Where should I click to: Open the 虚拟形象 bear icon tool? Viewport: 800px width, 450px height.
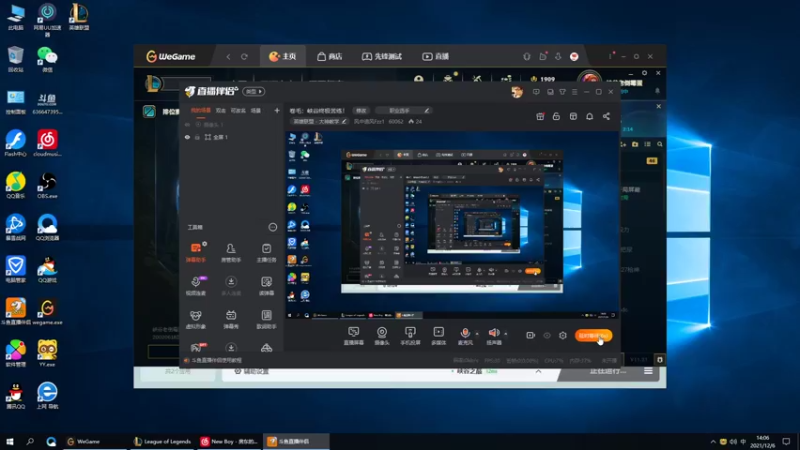tap(196, 319)
